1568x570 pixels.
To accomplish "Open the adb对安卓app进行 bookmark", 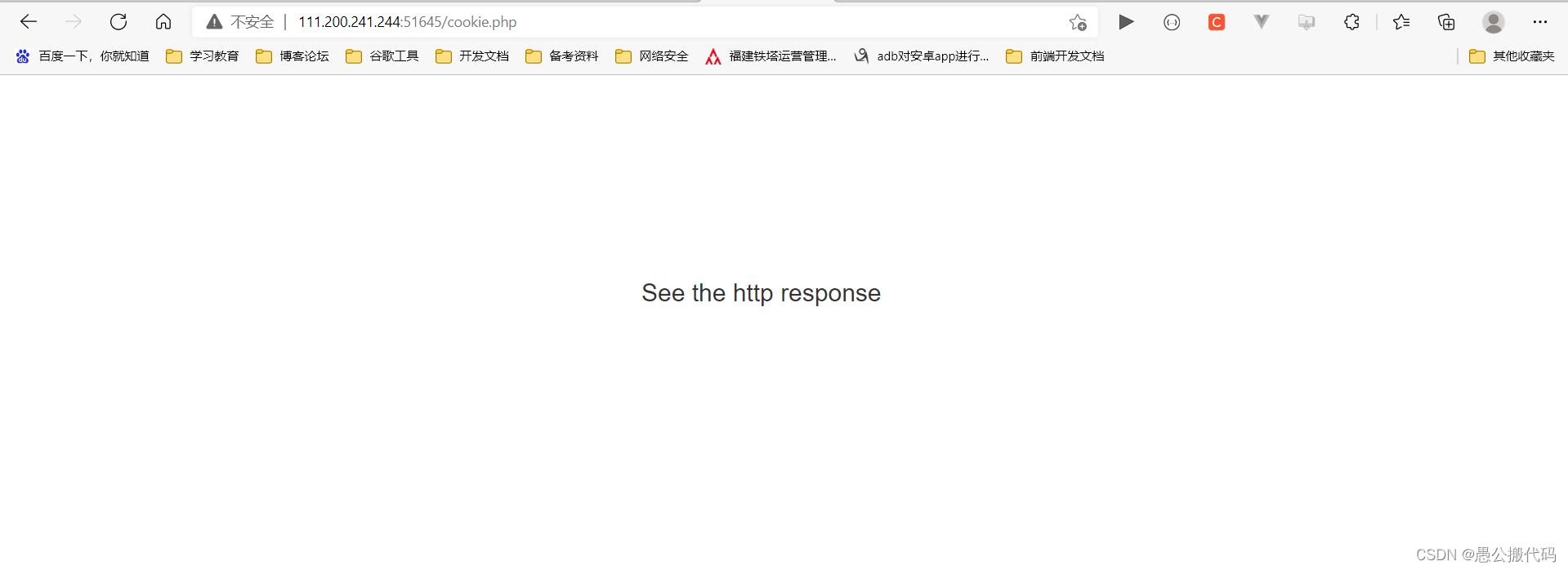I will 922,56.
